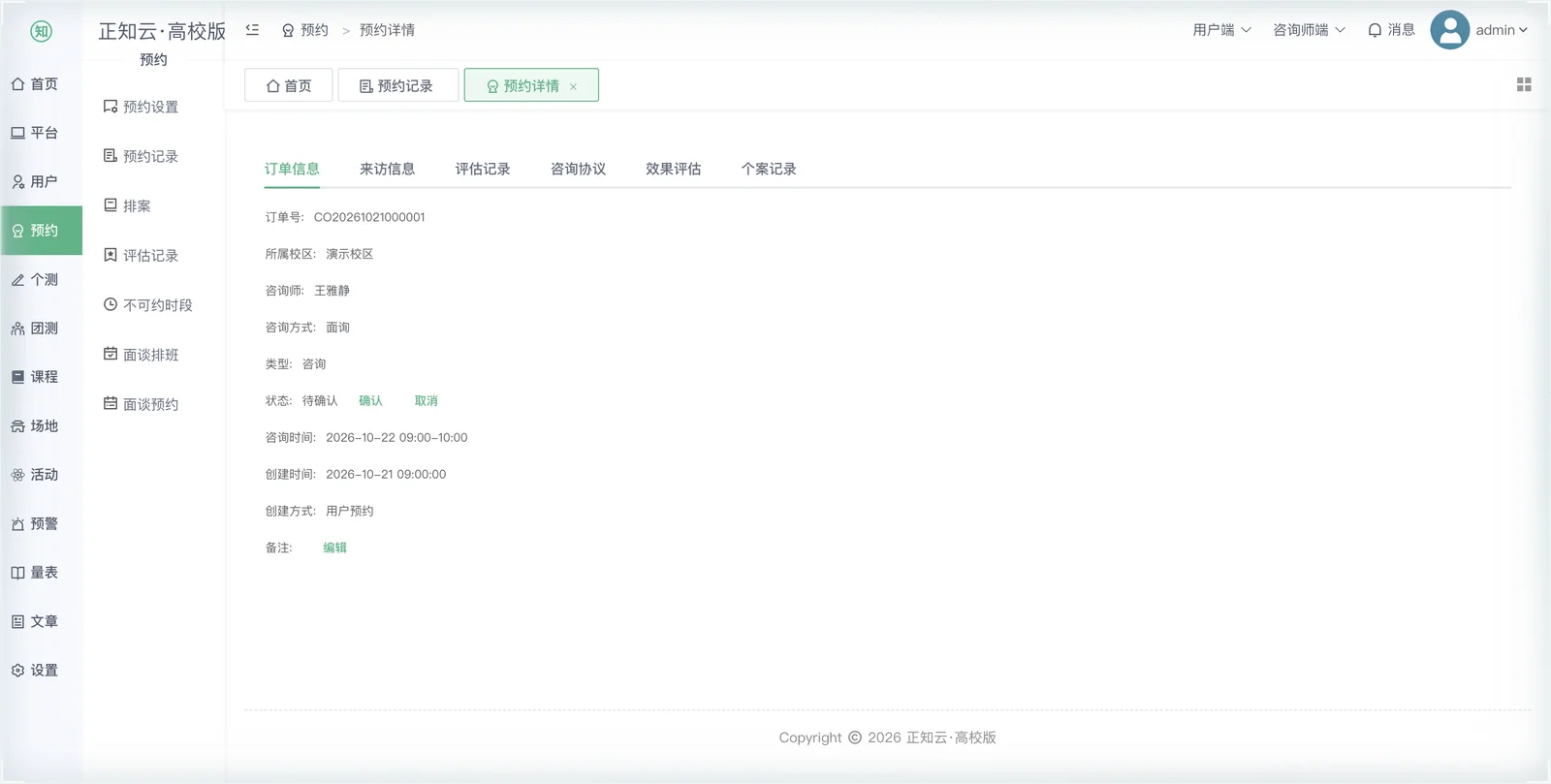Open 活动 in the left sidebar
1551x784 pixels.
tap(35, 475)
